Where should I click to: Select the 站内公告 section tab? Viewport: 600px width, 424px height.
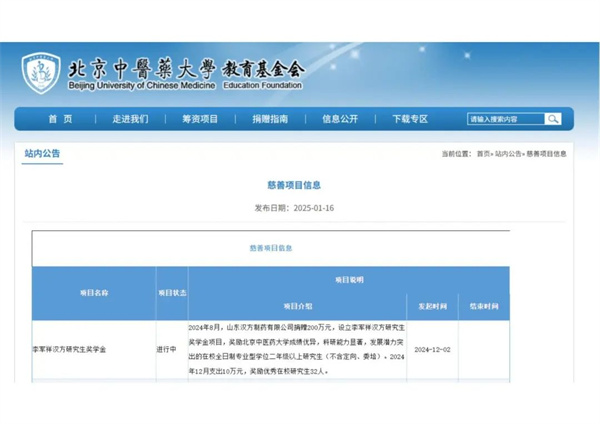click(43, 154)
